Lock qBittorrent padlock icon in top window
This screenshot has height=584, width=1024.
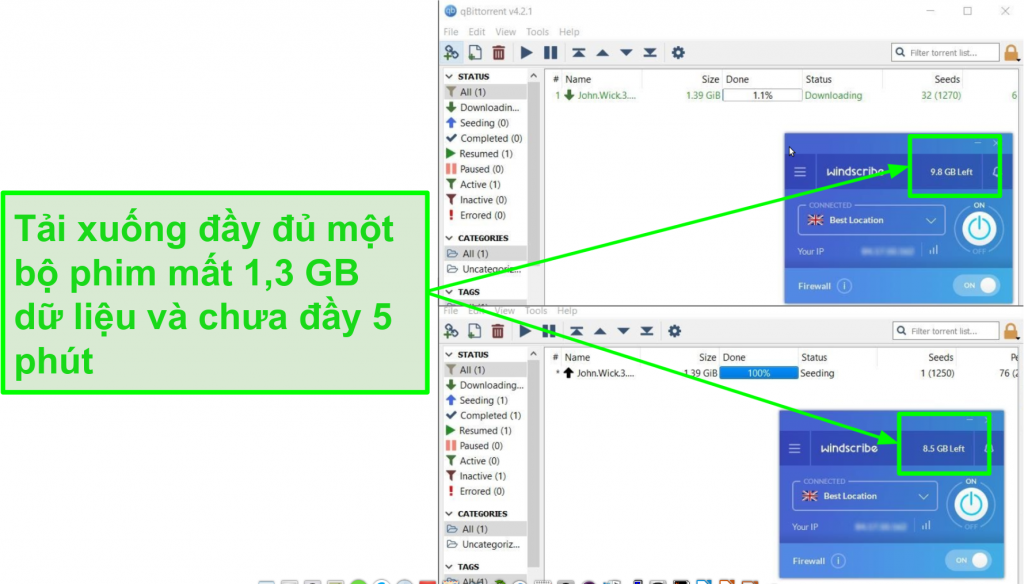coord(1011,53)
